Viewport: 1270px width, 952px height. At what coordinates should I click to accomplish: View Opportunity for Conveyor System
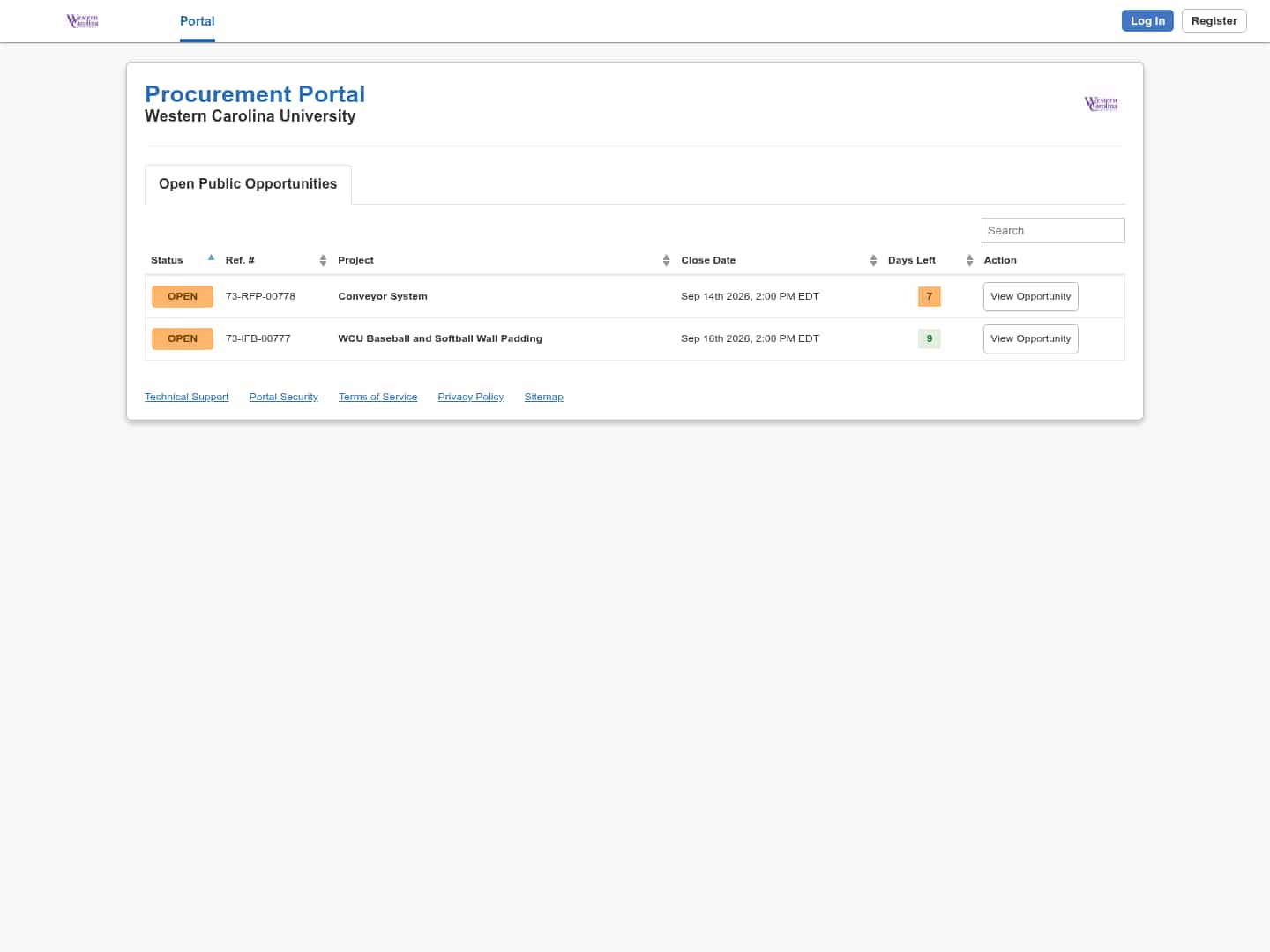[x=1030, y=297]
